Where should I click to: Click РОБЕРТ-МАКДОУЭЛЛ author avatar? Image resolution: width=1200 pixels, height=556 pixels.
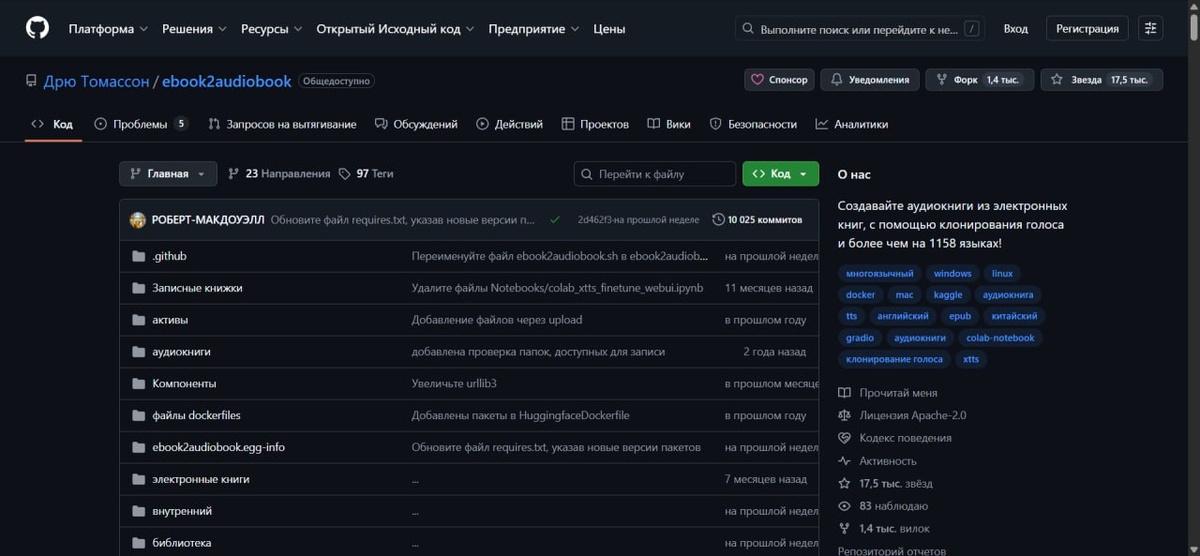tap(138, 220)
